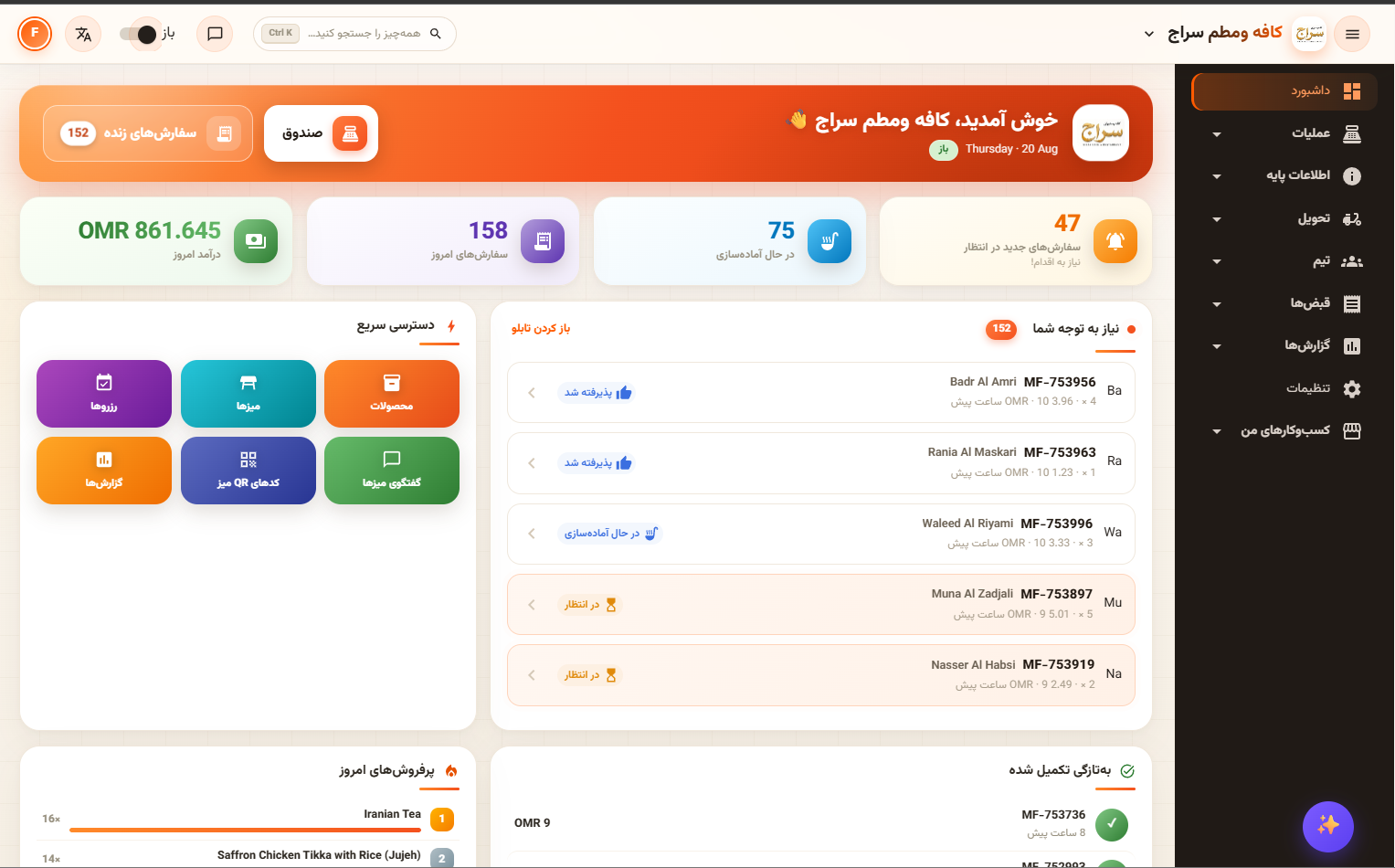Click green check icon for MF-753736
The image size is (1395, 868).
click(x=1112, y=824)
